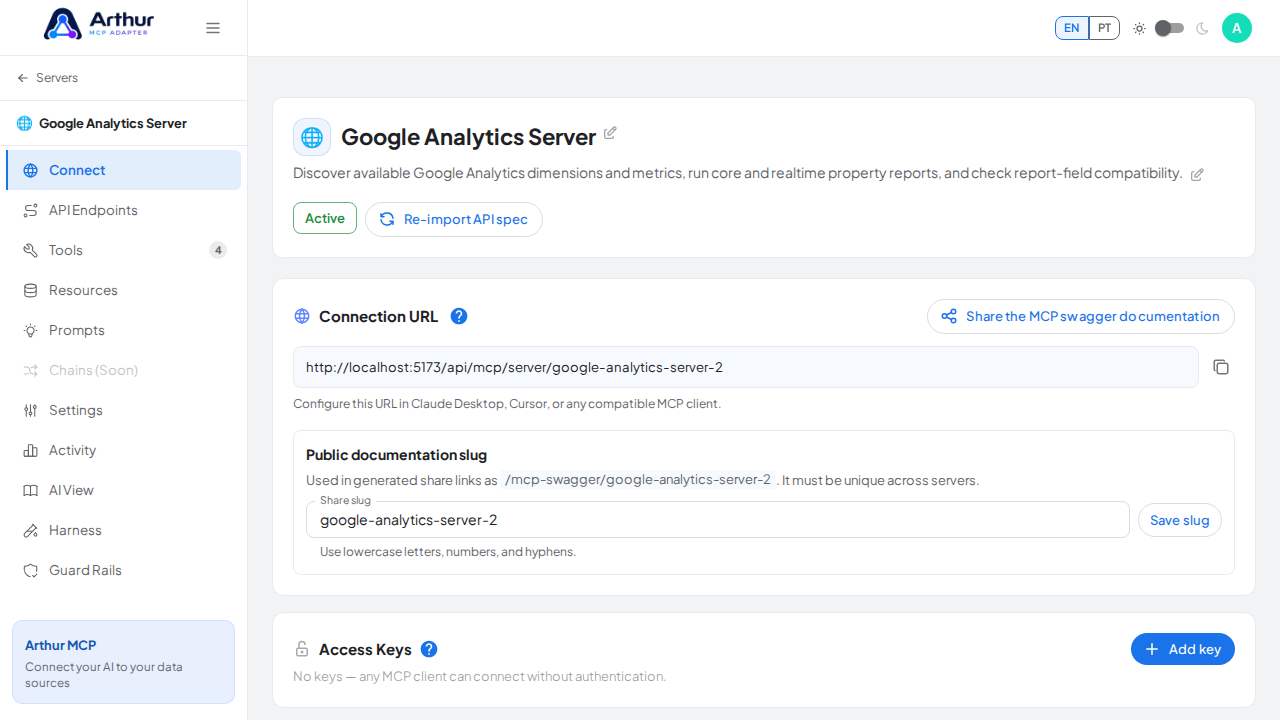1280x720 pixels.
Task: Toggle the dark mode switch
Action: [x=1169, y=28]
